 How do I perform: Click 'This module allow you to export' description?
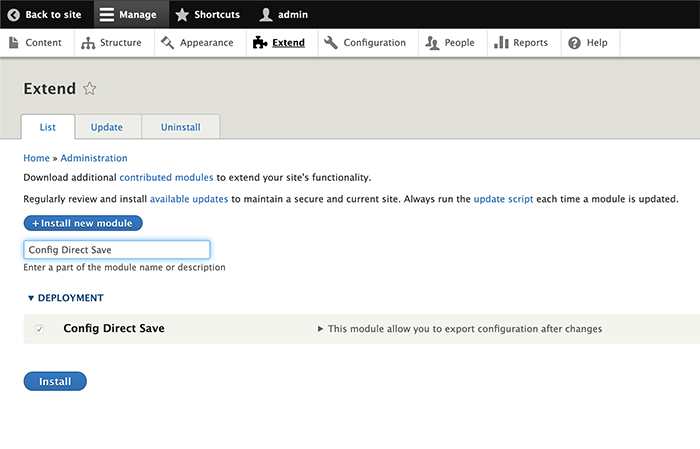click(465, 329)
